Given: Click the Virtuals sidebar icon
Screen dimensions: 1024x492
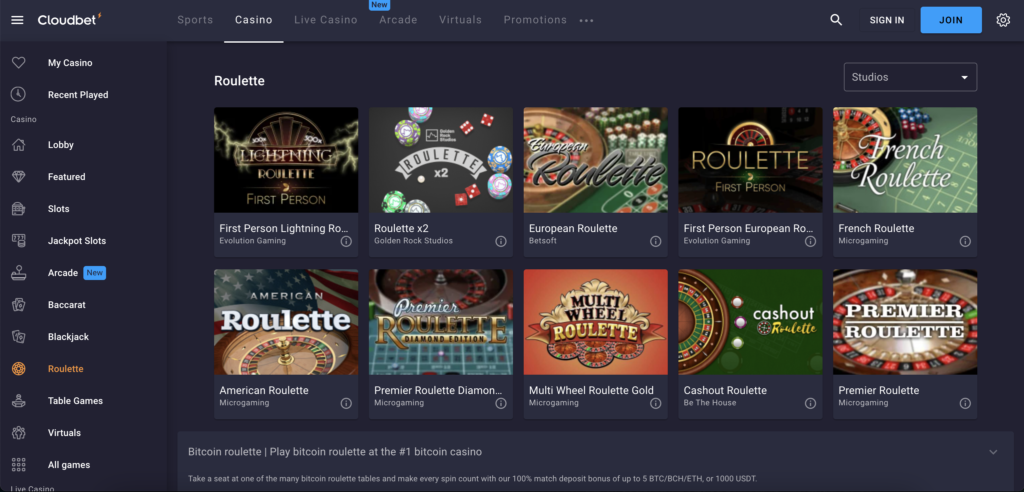Looking at the screenshot, I should click(x=18, y=433).
